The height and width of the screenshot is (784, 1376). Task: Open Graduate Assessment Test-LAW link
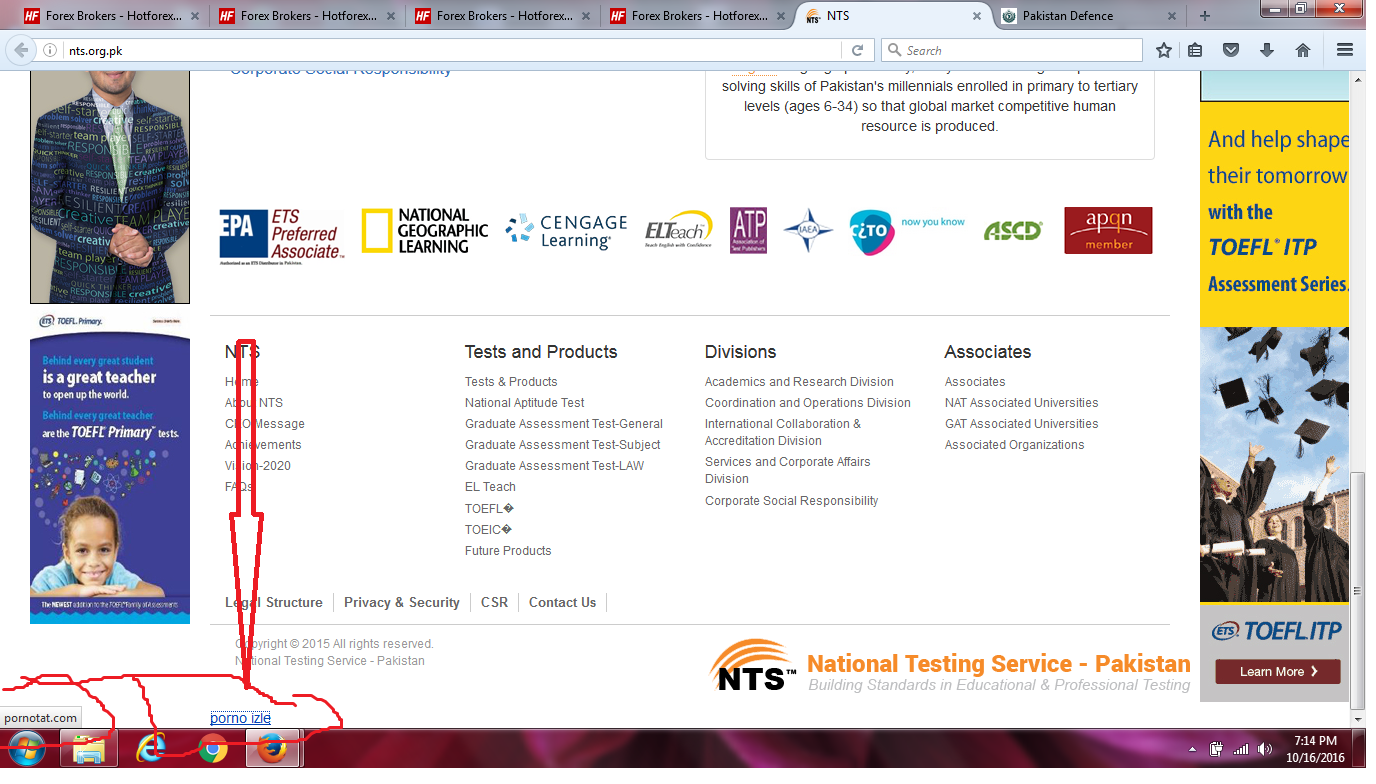pyautogui.click(x=554, y=466)
